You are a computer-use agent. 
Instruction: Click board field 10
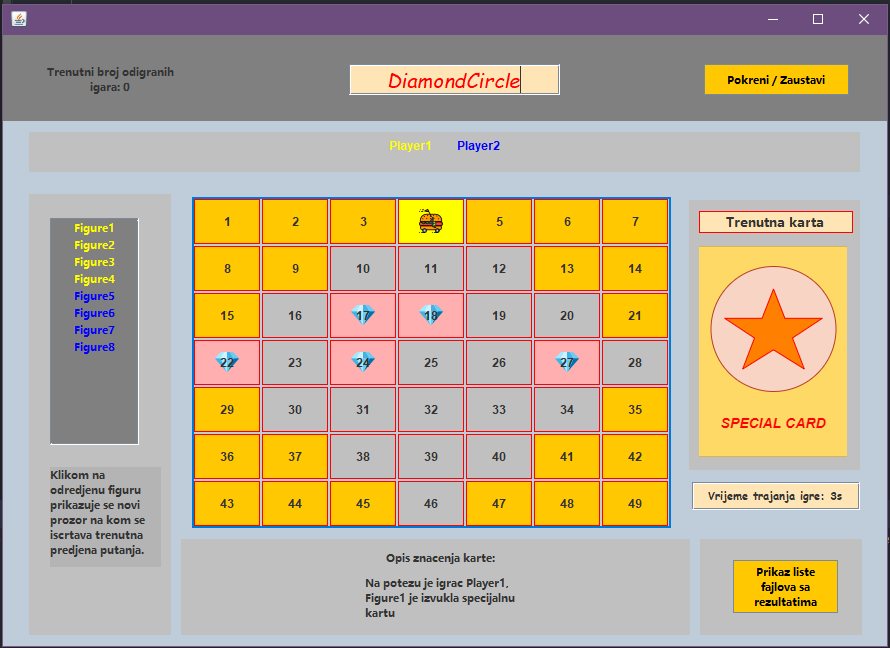coord(363,268)
